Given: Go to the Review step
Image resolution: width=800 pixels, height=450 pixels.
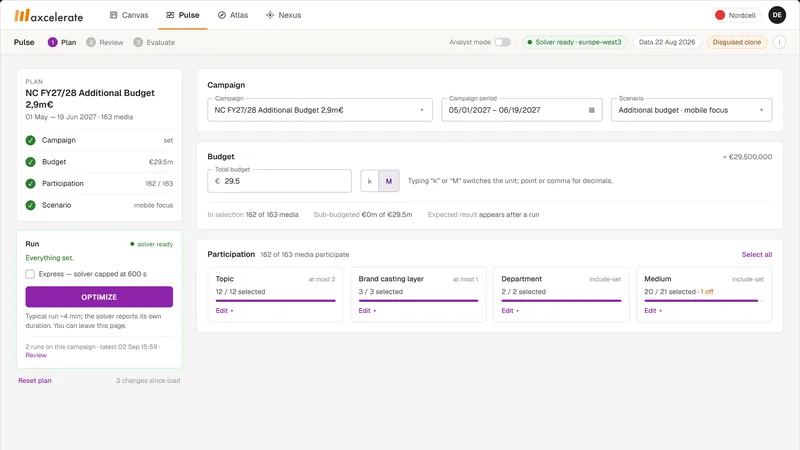Looking at the screenshot, I should [105, 42].
